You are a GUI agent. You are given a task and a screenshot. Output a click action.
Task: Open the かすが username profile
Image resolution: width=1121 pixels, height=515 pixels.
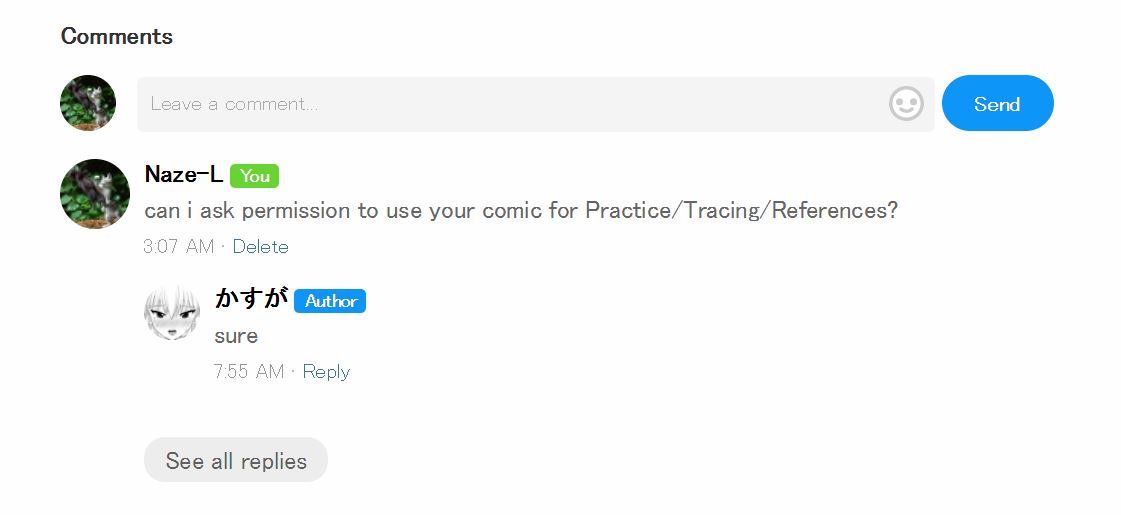point(251,299)
